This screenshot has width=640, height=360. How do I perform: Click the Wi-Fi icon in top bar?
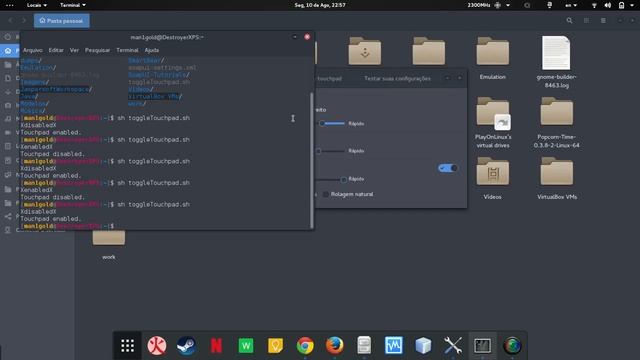[594, 5]
